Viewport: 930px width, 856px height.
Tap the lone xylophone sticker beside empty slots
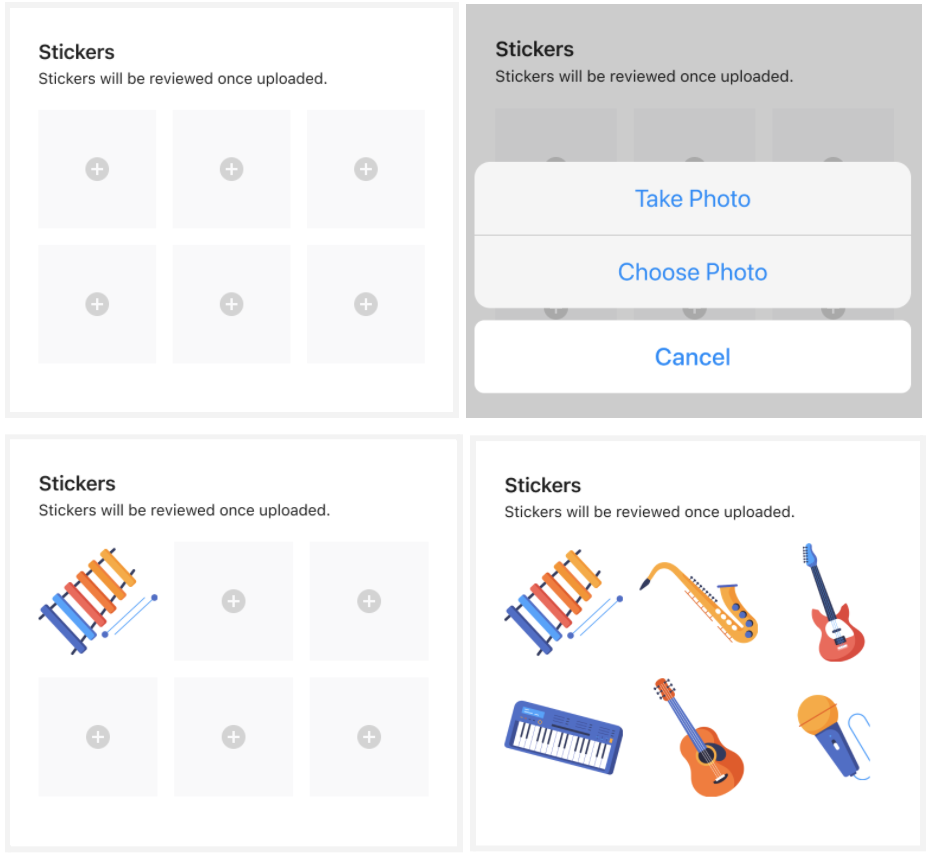[x=98, y=601]
